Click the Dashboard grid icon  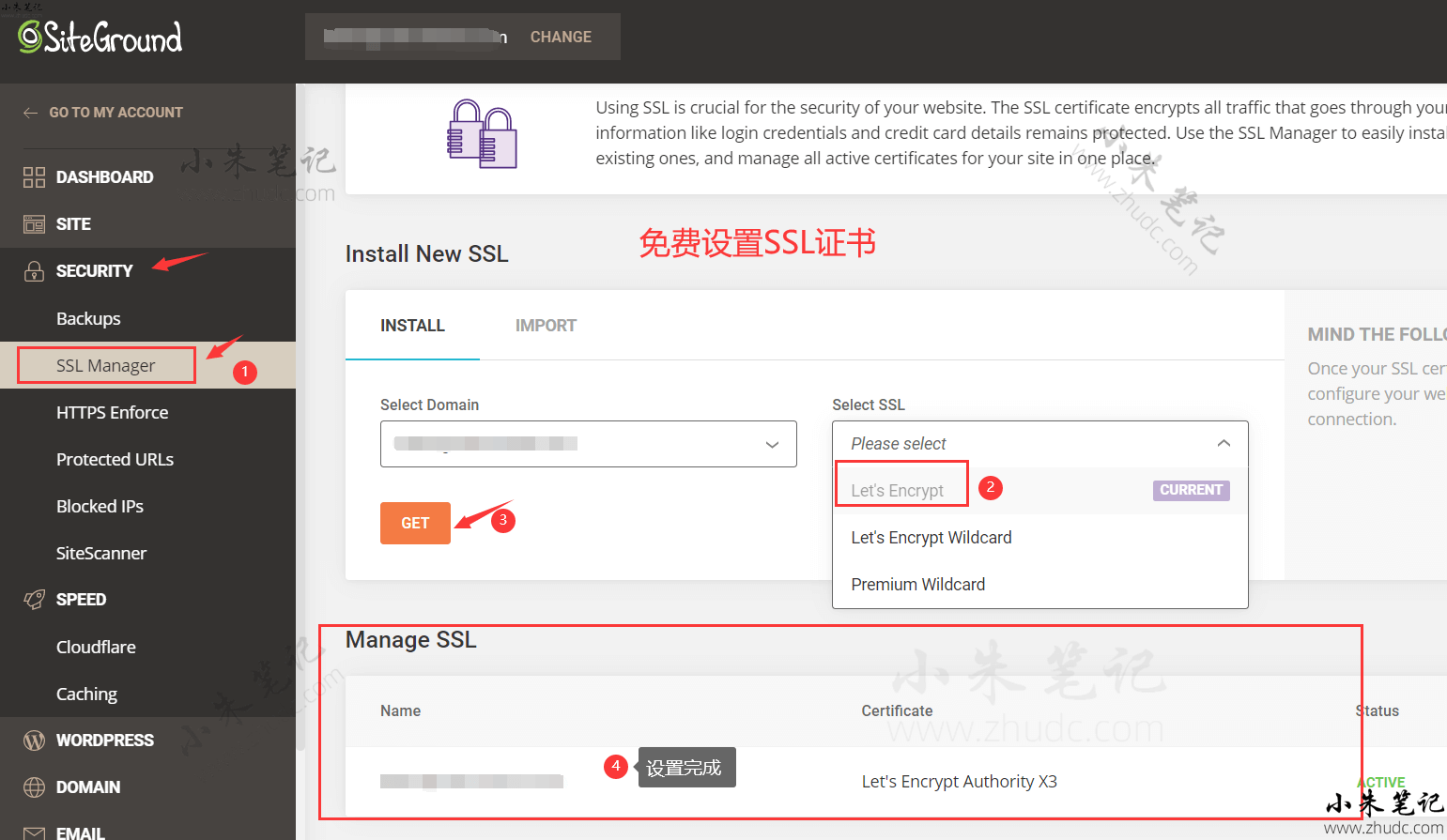coord(34,177)
